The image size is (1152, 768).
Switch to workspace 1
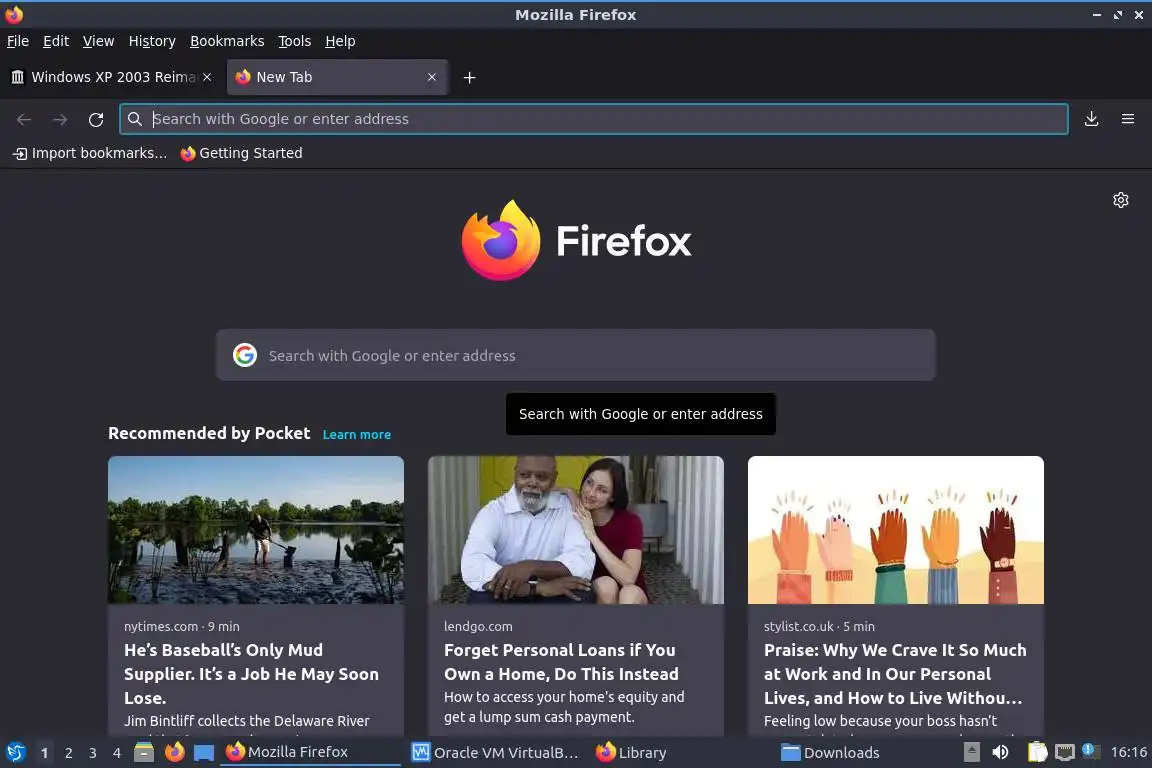click(45, 753)
